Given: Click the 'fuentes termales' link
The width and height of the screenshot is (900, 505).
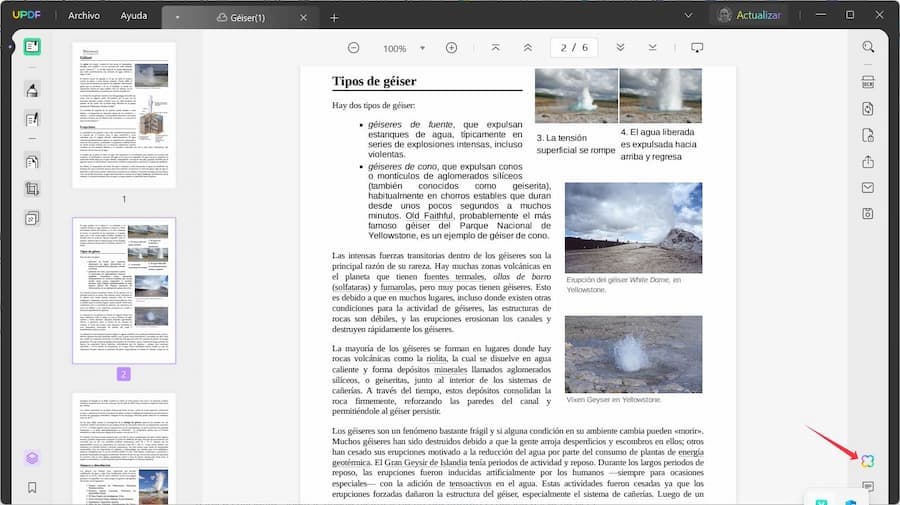Looking at the screenshot, I should pyautogui.click(x=454, y=277).
